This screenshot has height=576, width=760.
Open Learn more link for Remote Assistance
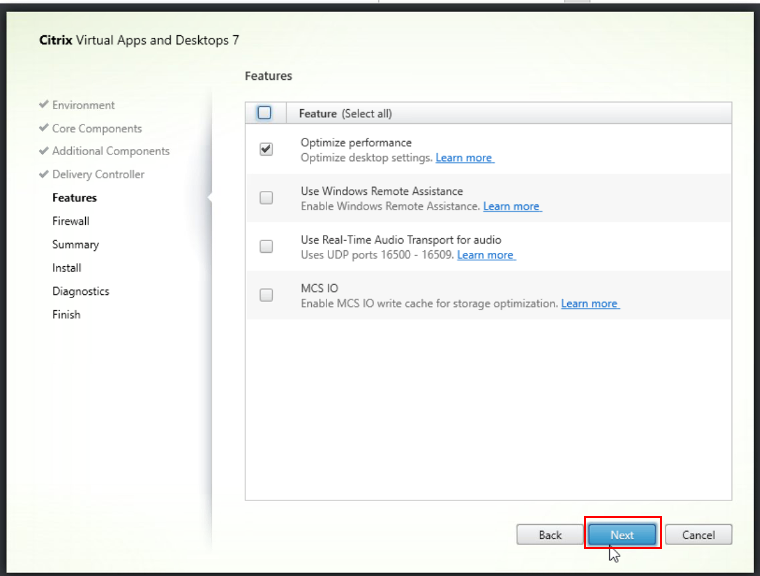click(511, 206)
